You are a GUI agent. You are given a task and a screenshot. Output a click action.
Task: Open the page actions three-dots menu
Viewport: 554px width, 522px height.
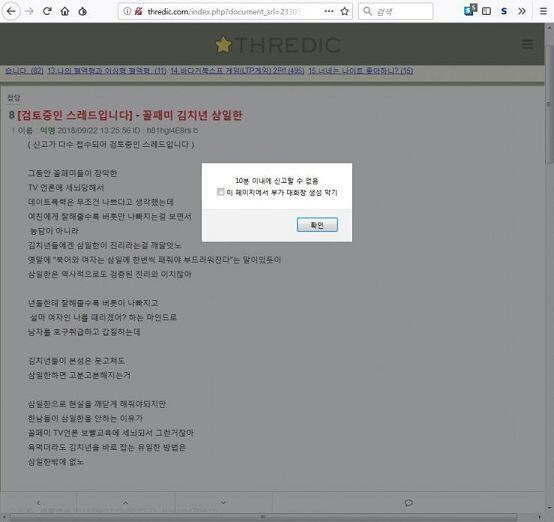tap(329, 11)
